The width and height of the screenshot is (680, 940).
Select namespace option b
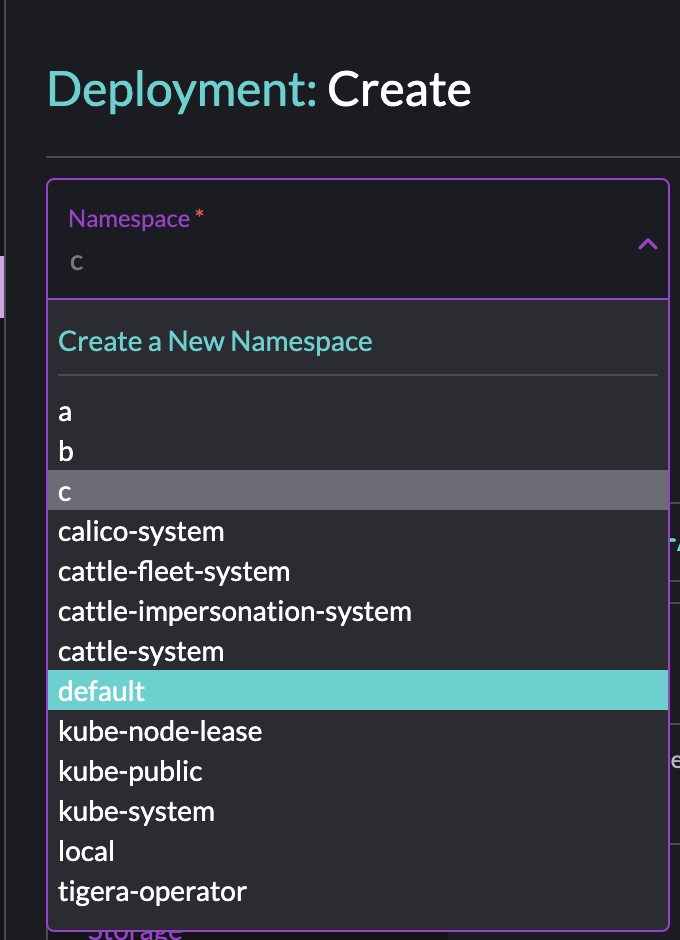coord(66,451)
